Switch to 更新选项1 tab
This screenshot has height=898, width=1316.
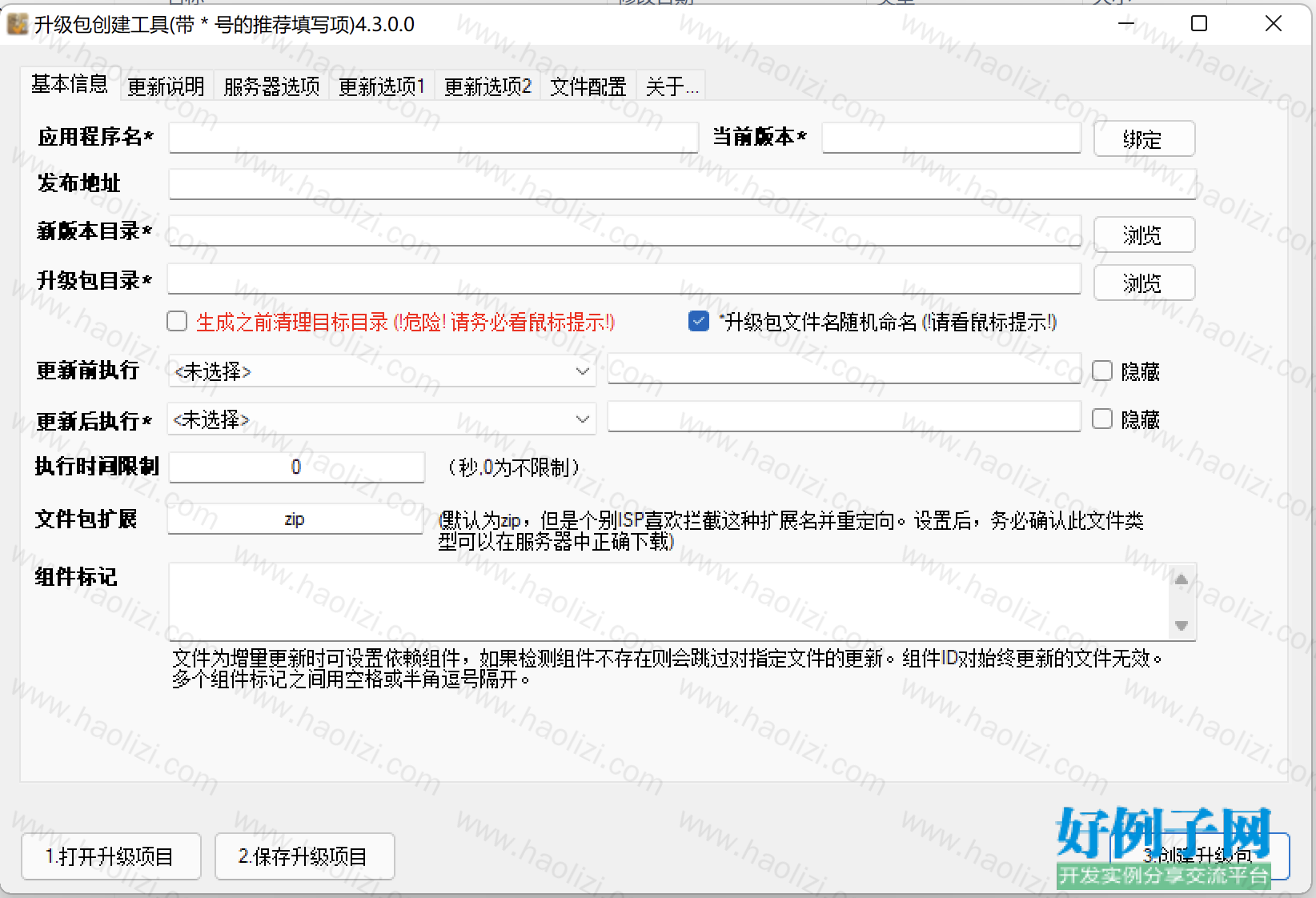[x=382, y=86]
